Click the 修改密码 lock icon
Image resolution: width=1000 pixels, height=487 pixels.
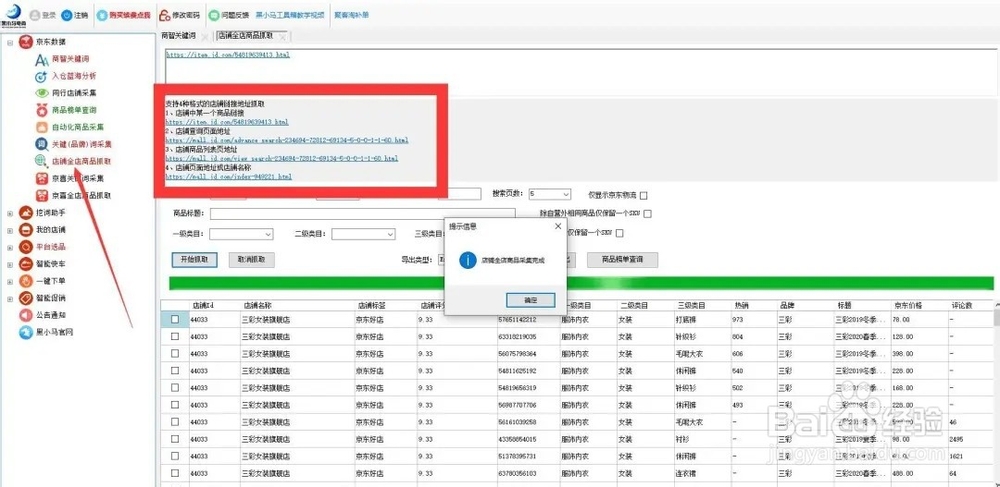164,15
